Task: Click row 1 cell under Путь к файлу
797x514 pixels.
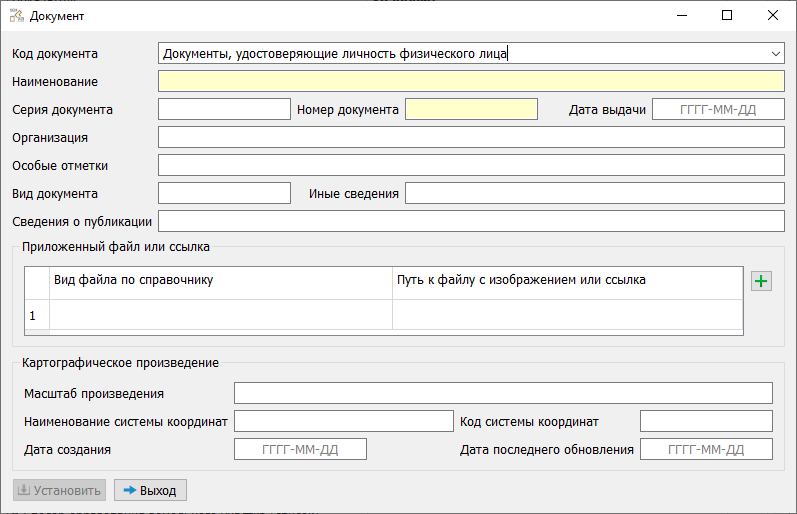Action: [566, 315]
